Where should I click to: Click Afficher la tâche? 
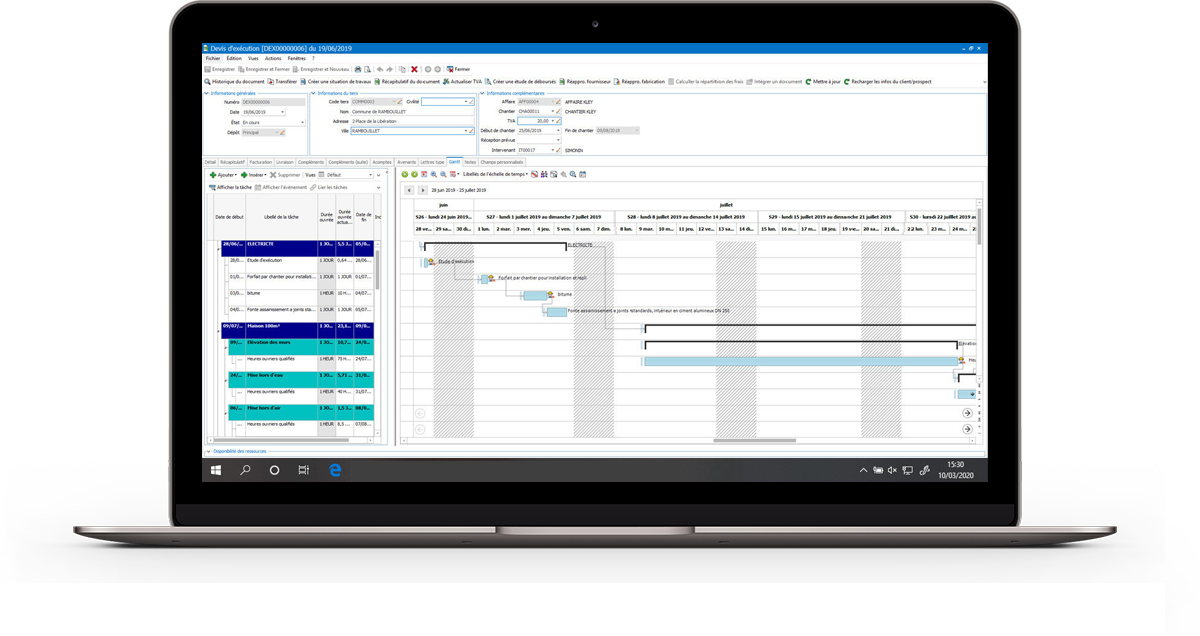(x=230, y=187)
